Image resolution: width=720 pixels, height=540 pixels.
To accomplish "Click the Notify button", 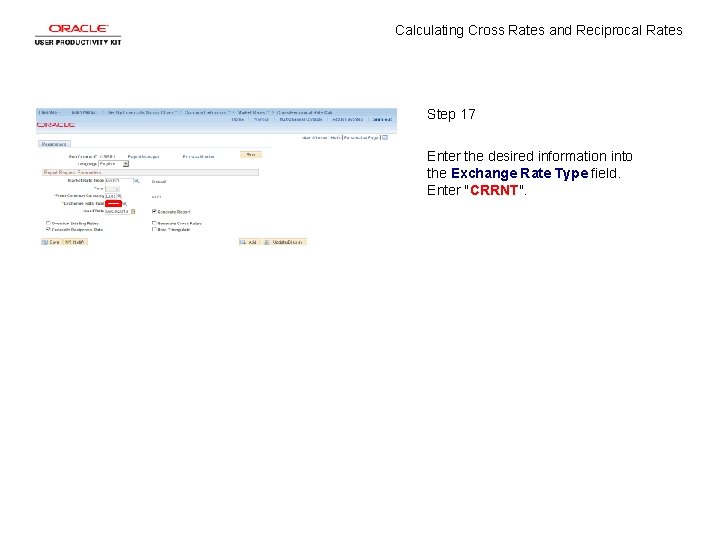I will (75, 242).
